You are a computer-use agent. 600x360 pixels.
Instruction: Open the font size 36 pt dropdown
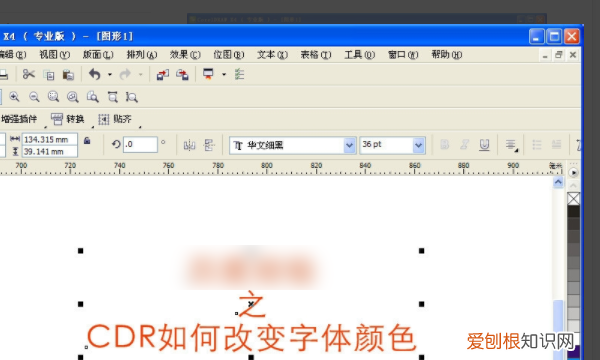pyautogui.click(x=418, y=145)
